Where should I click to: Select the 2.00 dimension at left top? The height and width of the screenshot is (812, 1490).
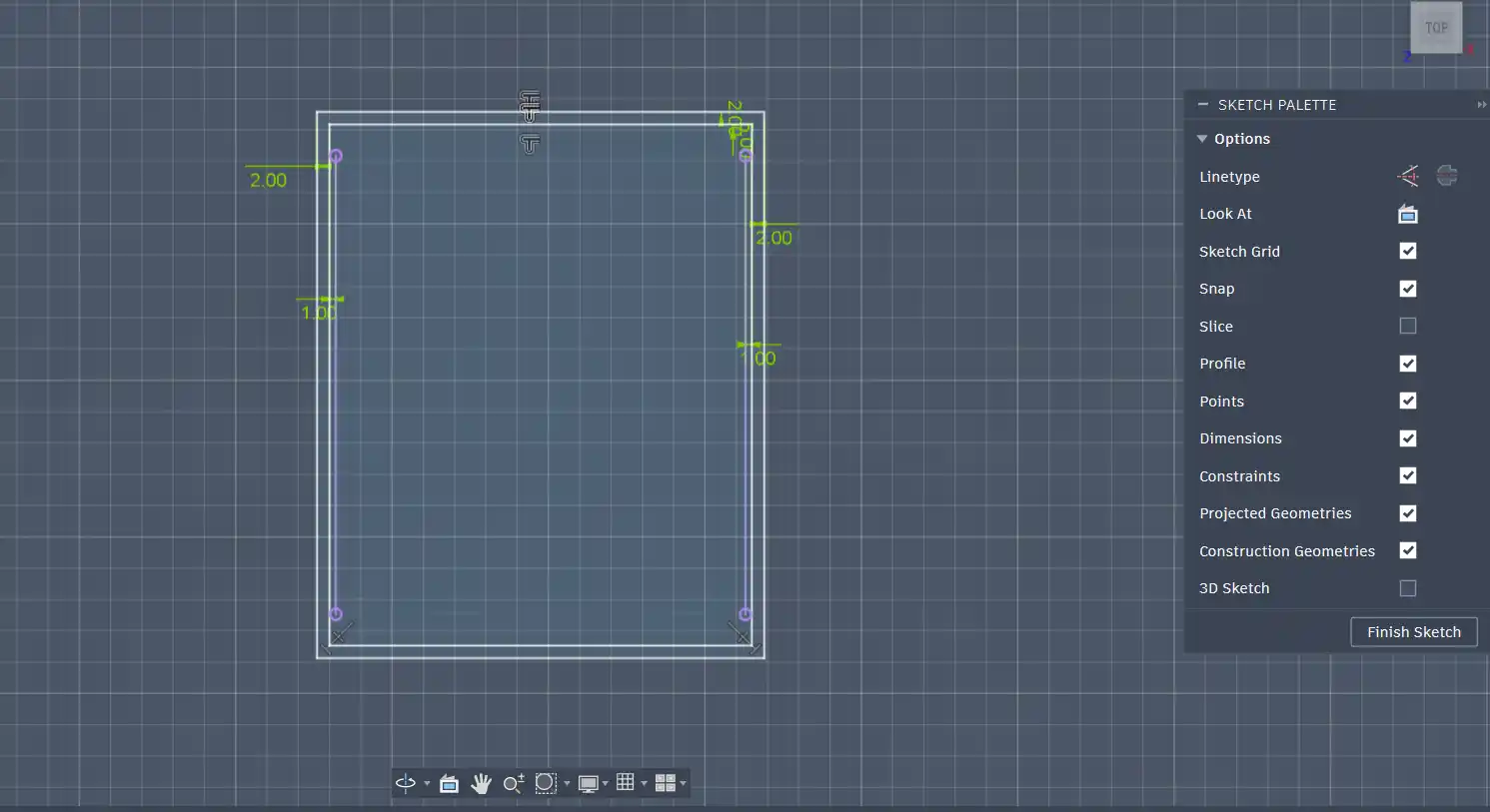point(268,180)
